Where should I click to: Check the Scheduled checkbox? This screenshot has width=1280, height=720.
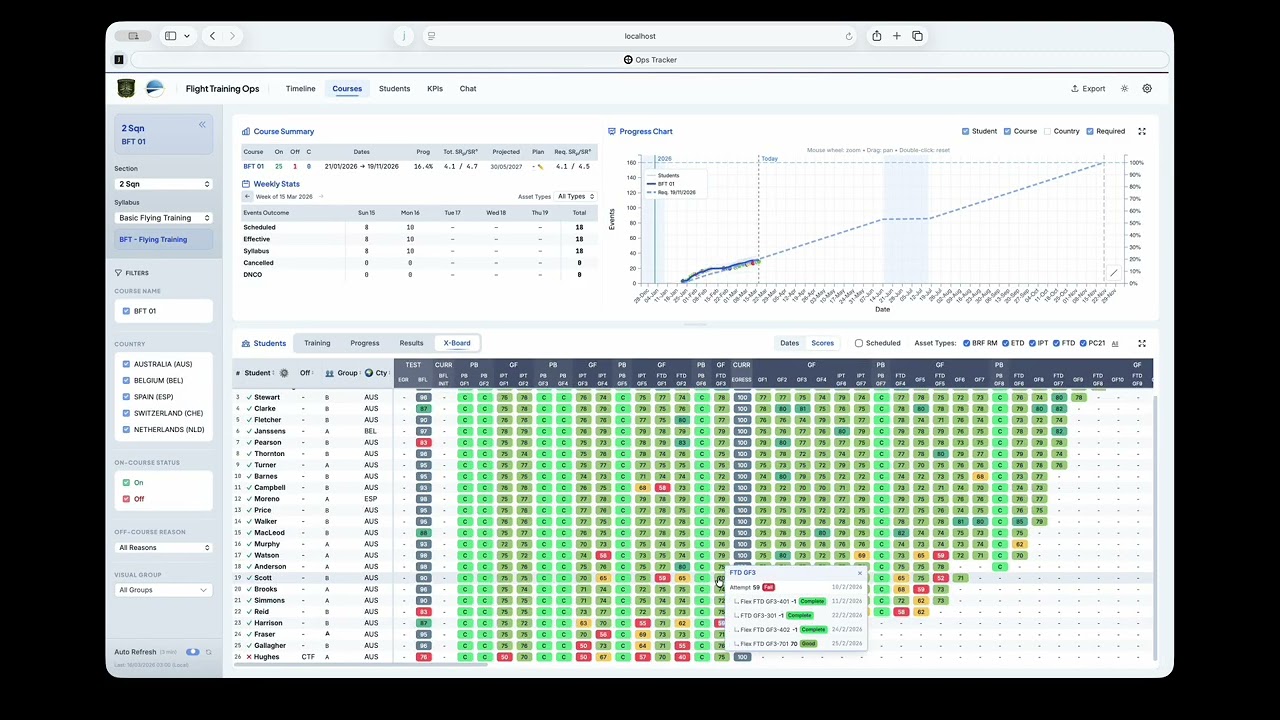pos(859,343)
